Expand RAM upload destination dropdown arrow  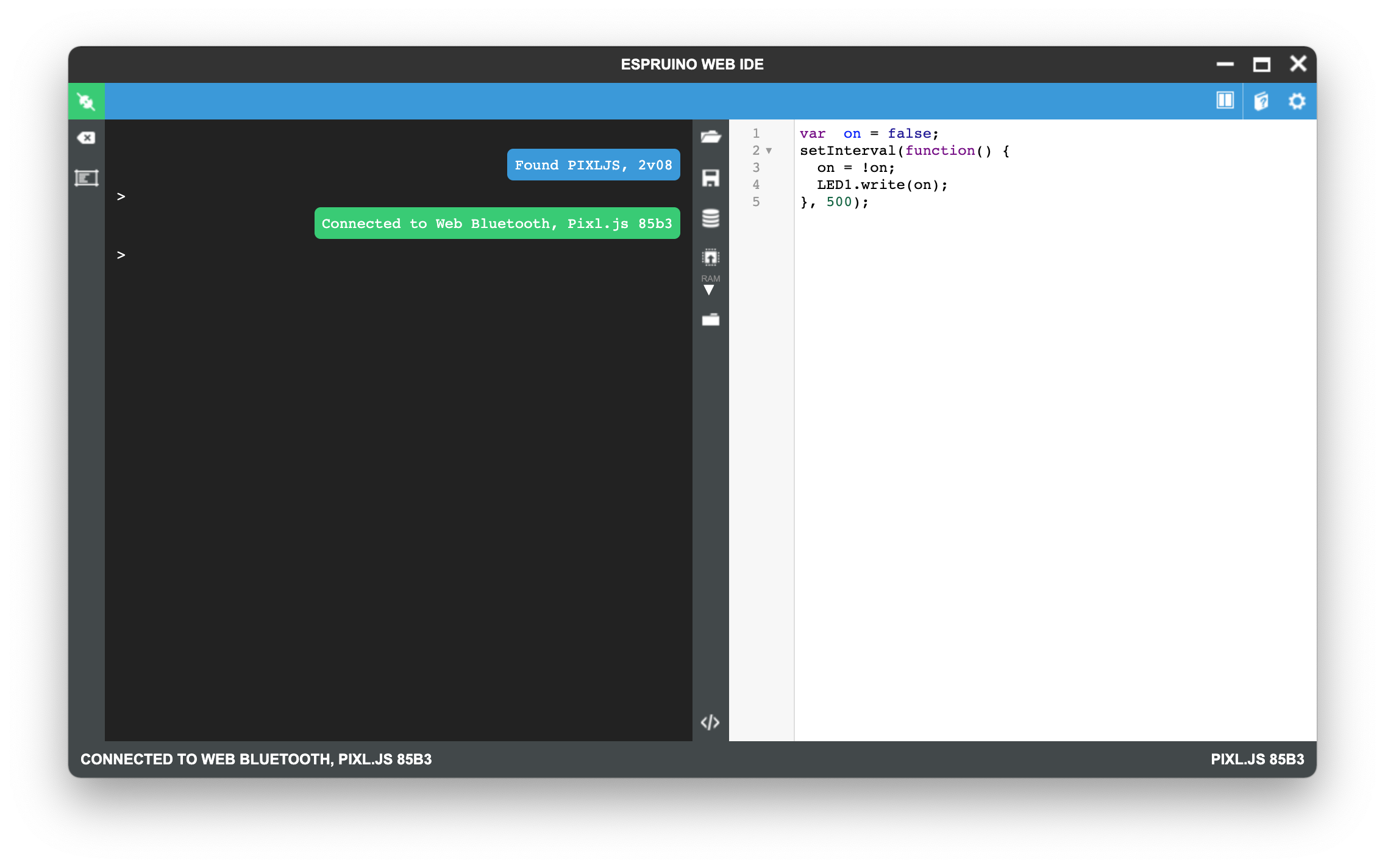709,291
